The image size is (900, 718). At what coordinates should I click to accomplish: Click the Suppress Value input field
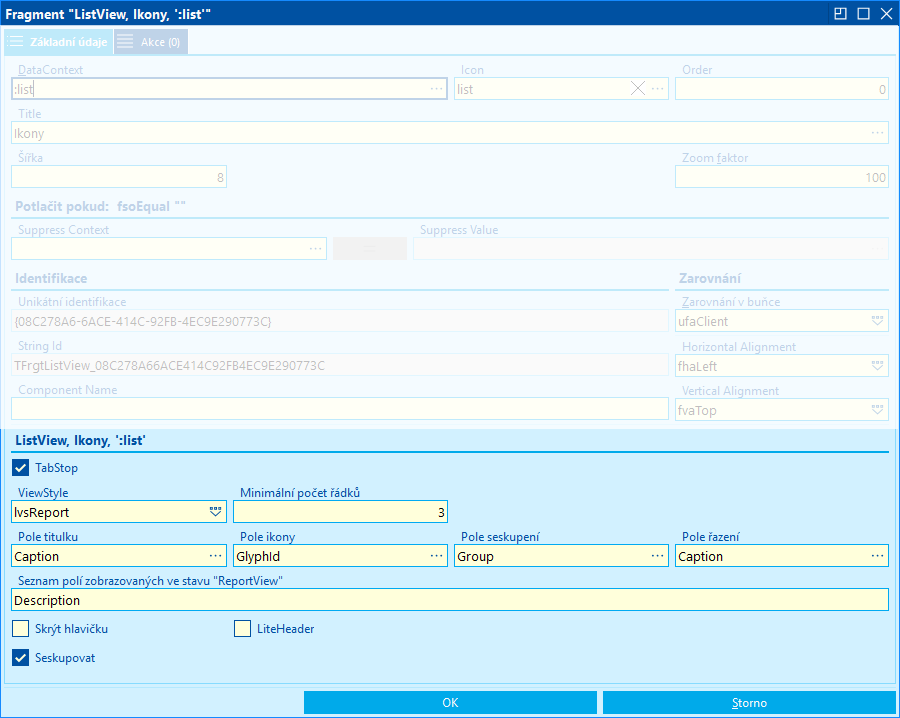(651, 249)
